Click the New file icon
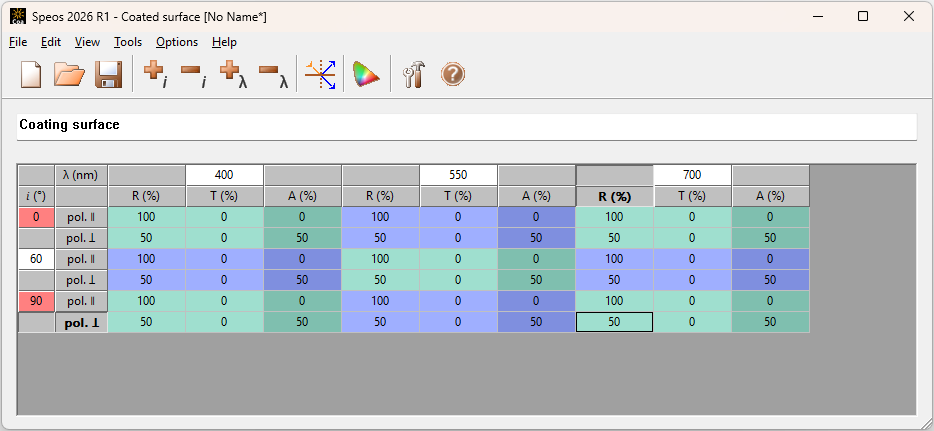934x431 pixels. pyautogui.click(x=31, y=74)
